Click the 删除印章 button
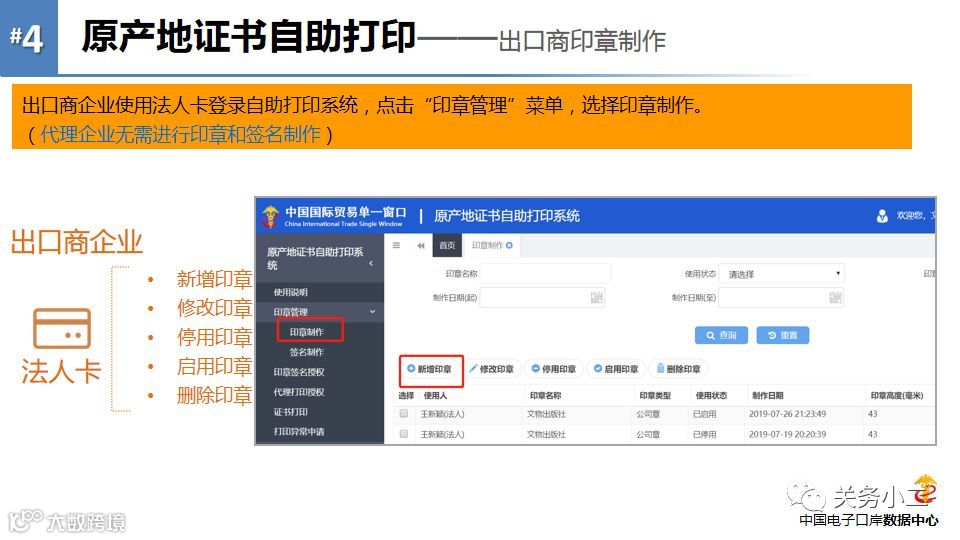The image size is (960, 540). [x=678, y=369]
